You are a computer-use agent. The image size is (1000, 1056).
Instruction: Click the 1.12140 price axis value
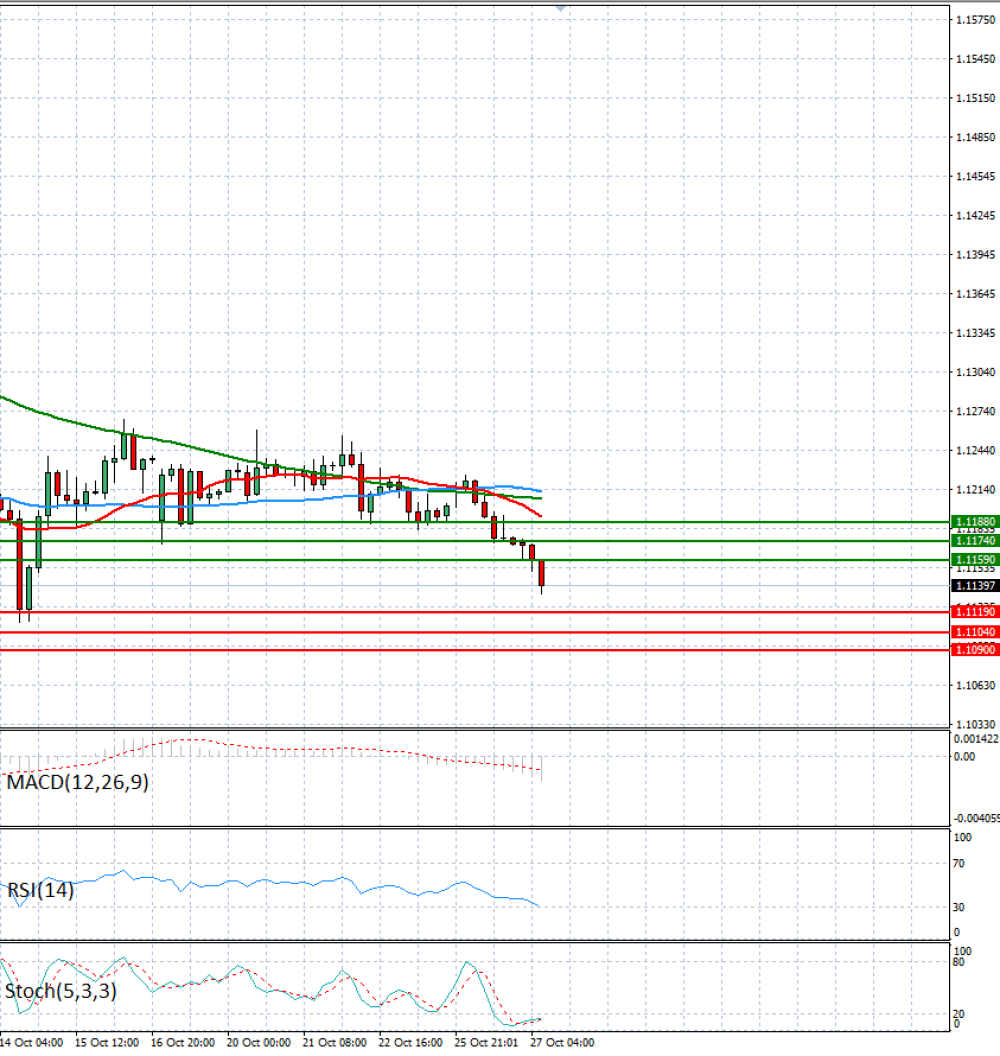pyautogui.click(x=976, y=490)
